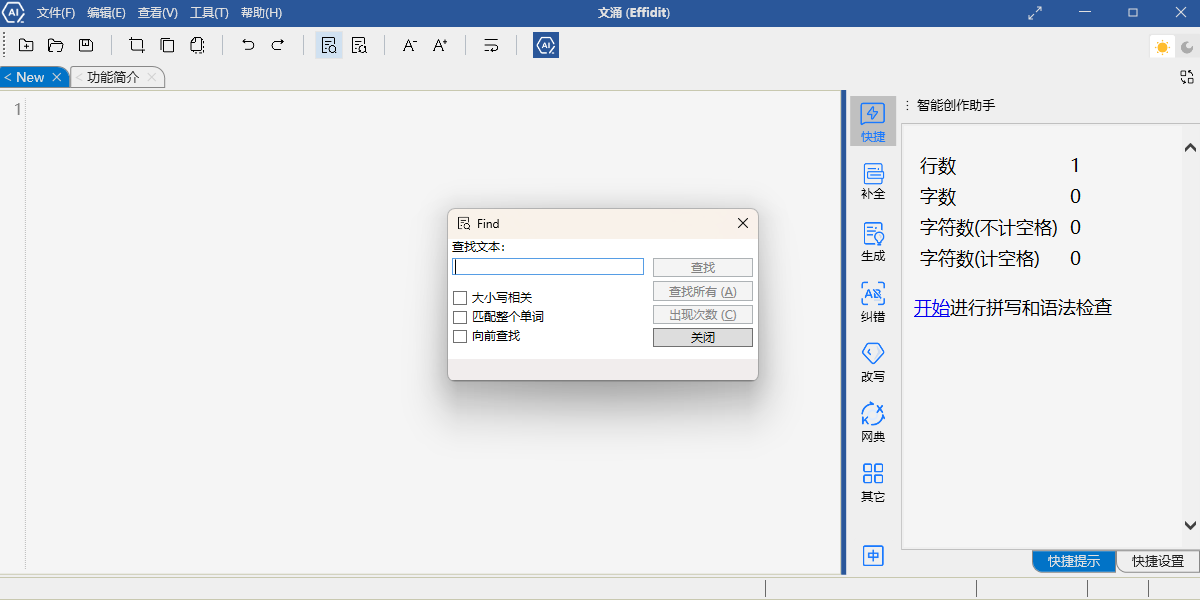Click the new file toolbar icon
1200x600 pixels.
tap(26, 45)
